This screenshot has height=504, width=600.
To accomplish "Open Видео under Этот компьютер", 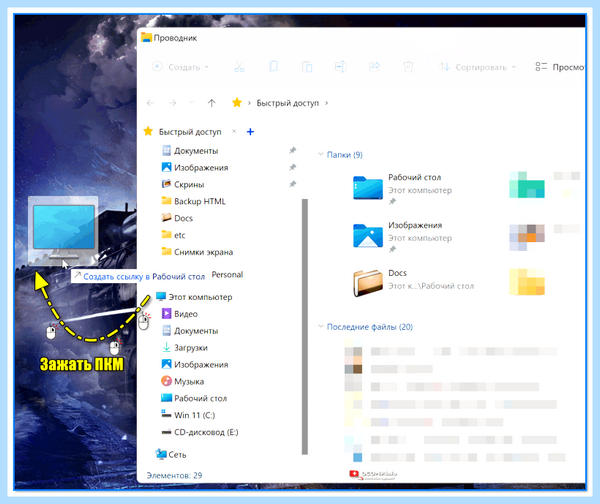I will 186,314.
